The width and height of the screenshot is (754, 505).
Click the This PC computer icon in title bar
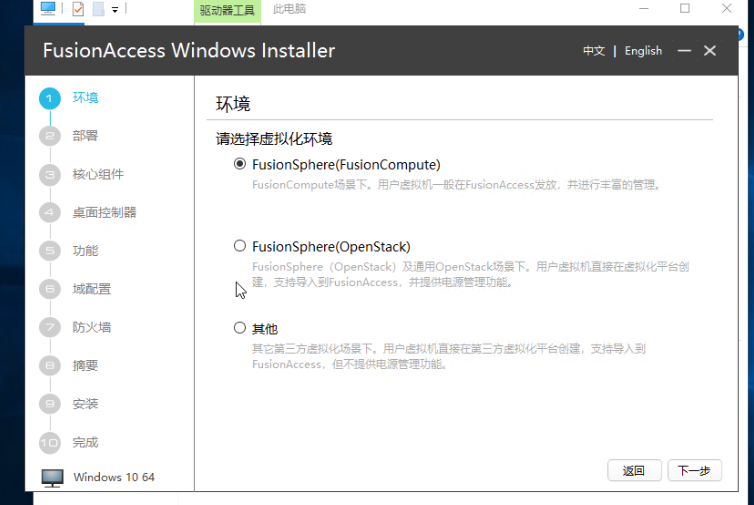49,10
